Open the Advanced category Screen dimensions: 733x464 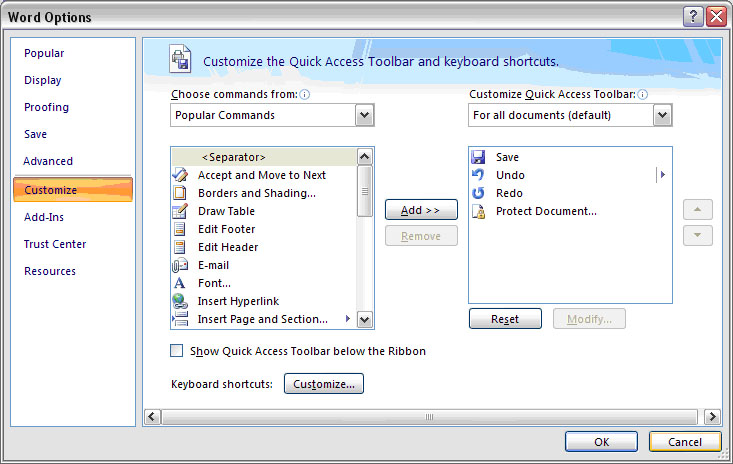point(48,161)
